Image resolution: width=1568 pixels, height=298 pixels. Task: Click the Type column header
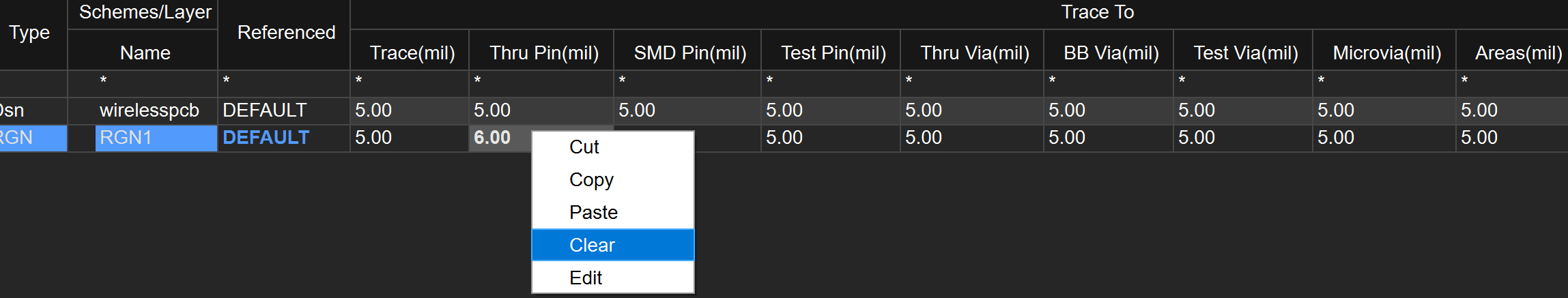coord(29,33)
